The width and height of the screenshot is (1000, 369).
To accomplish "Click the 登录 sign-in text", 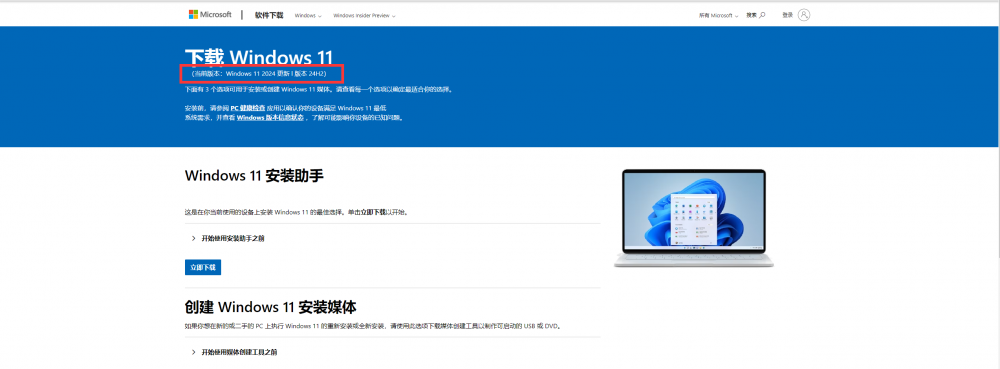I will (x=788, y=15).
